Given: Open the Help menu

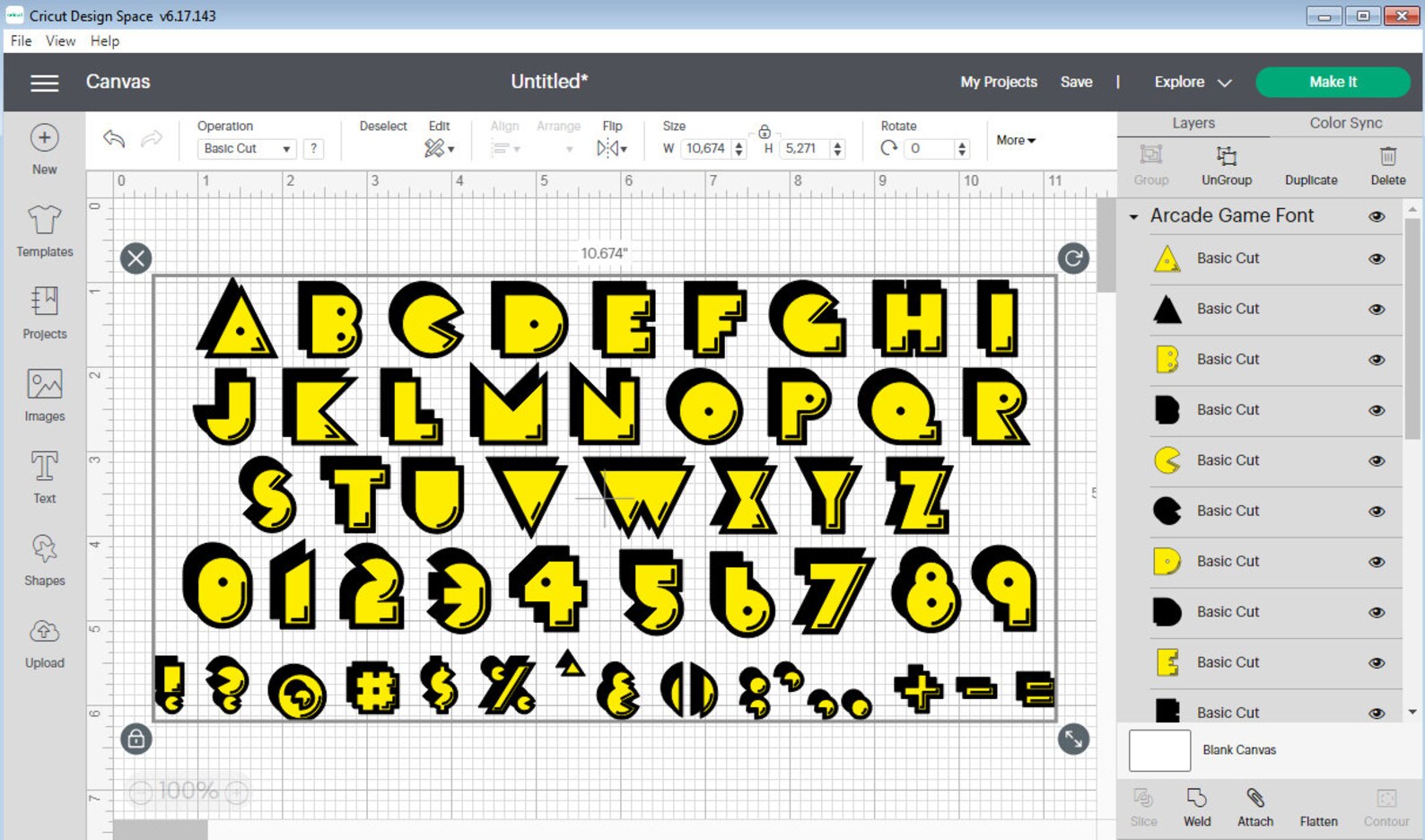Looking at the screenshot, I should click(105, 41).
